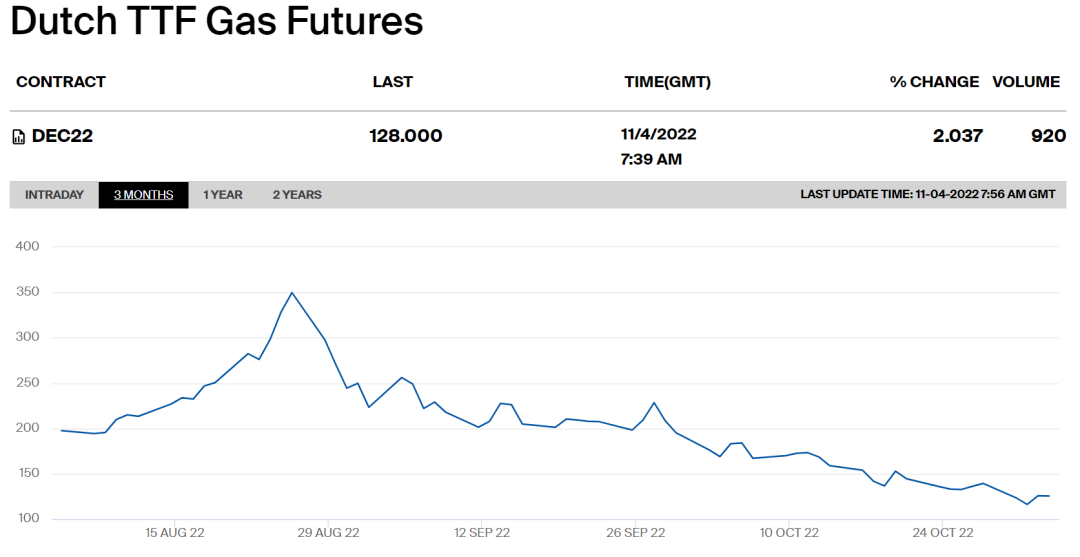Click the TIME(GMT) column header
This screenshot has height=557, width=1080.
(667, 82)
